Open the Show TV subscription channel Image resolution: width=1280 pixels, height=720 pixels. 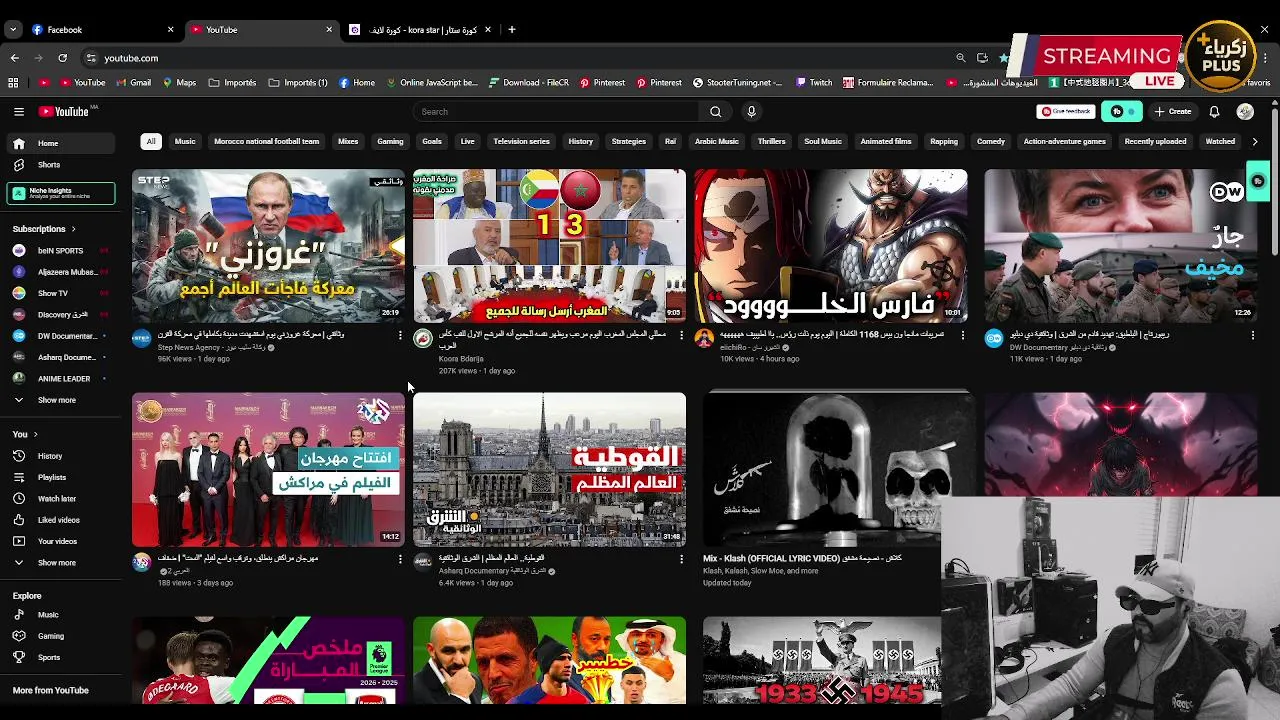pyautogui.click(x=60, y=293)
